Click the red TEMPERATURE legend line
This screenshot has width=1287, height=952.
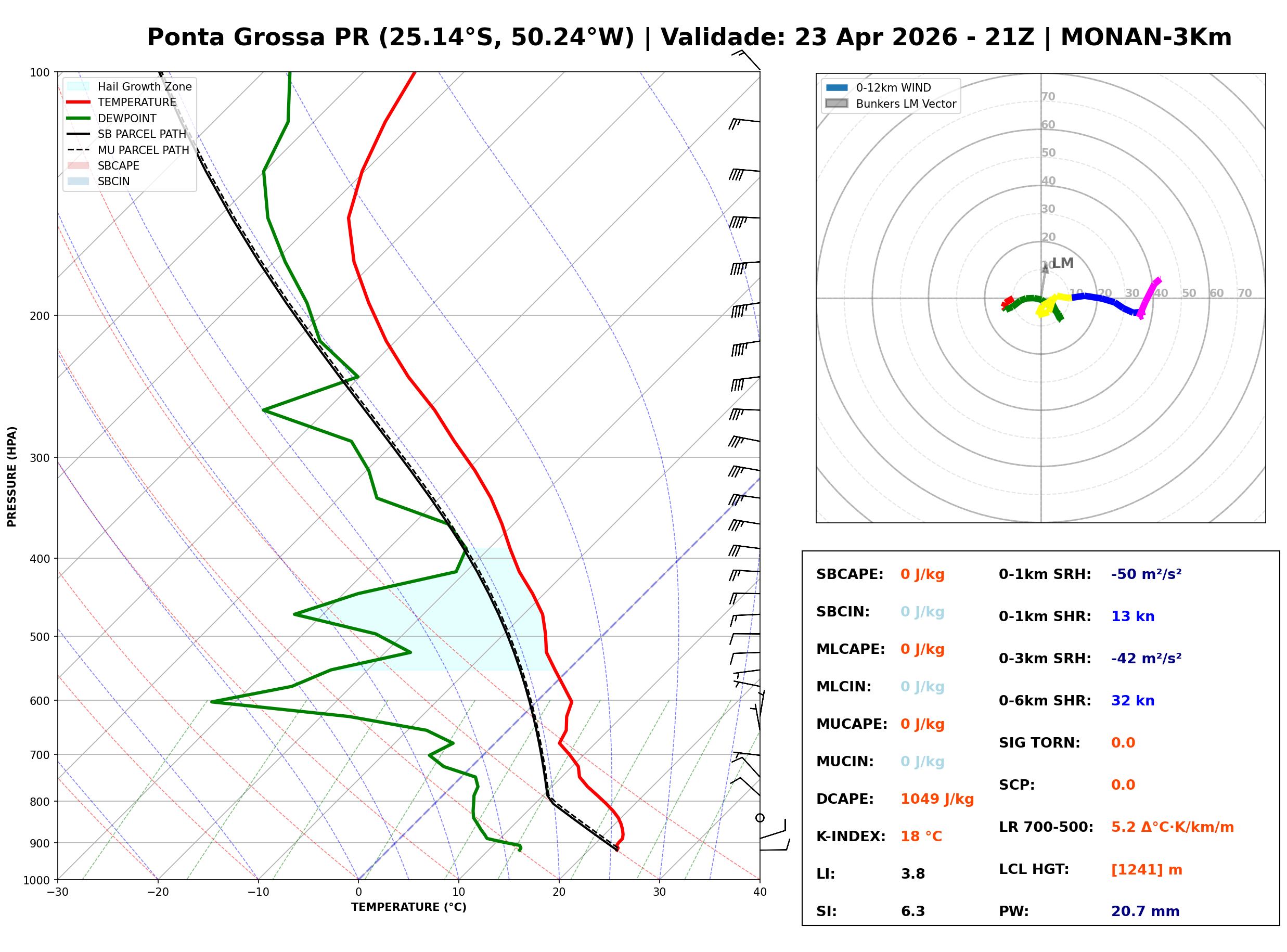tap(79, 102)
